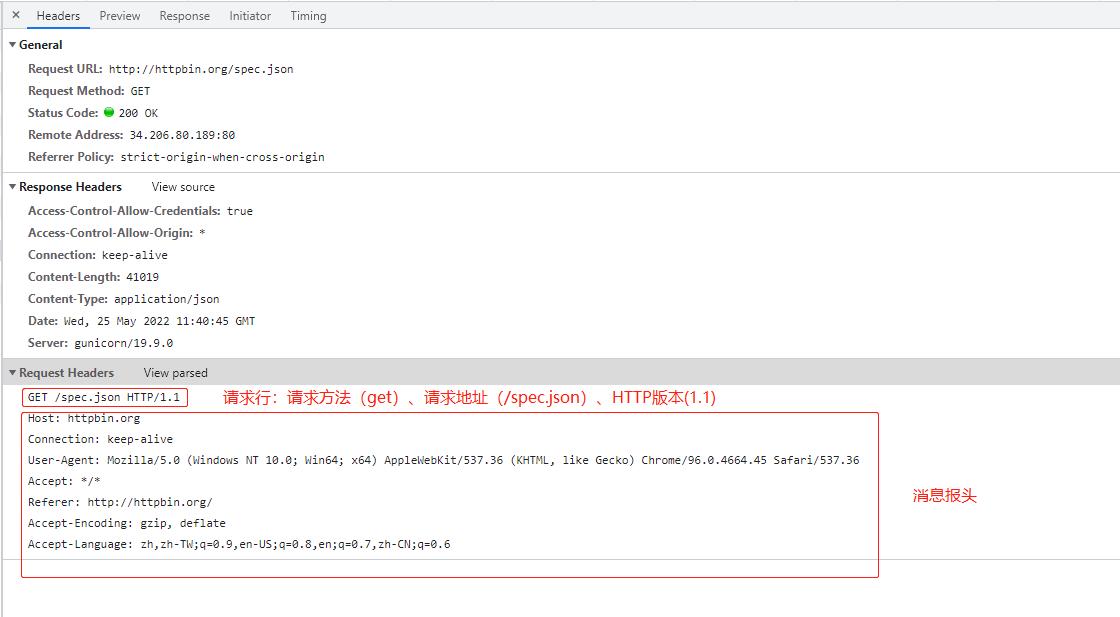Click the Initiator tab

[x=249, y=15]
